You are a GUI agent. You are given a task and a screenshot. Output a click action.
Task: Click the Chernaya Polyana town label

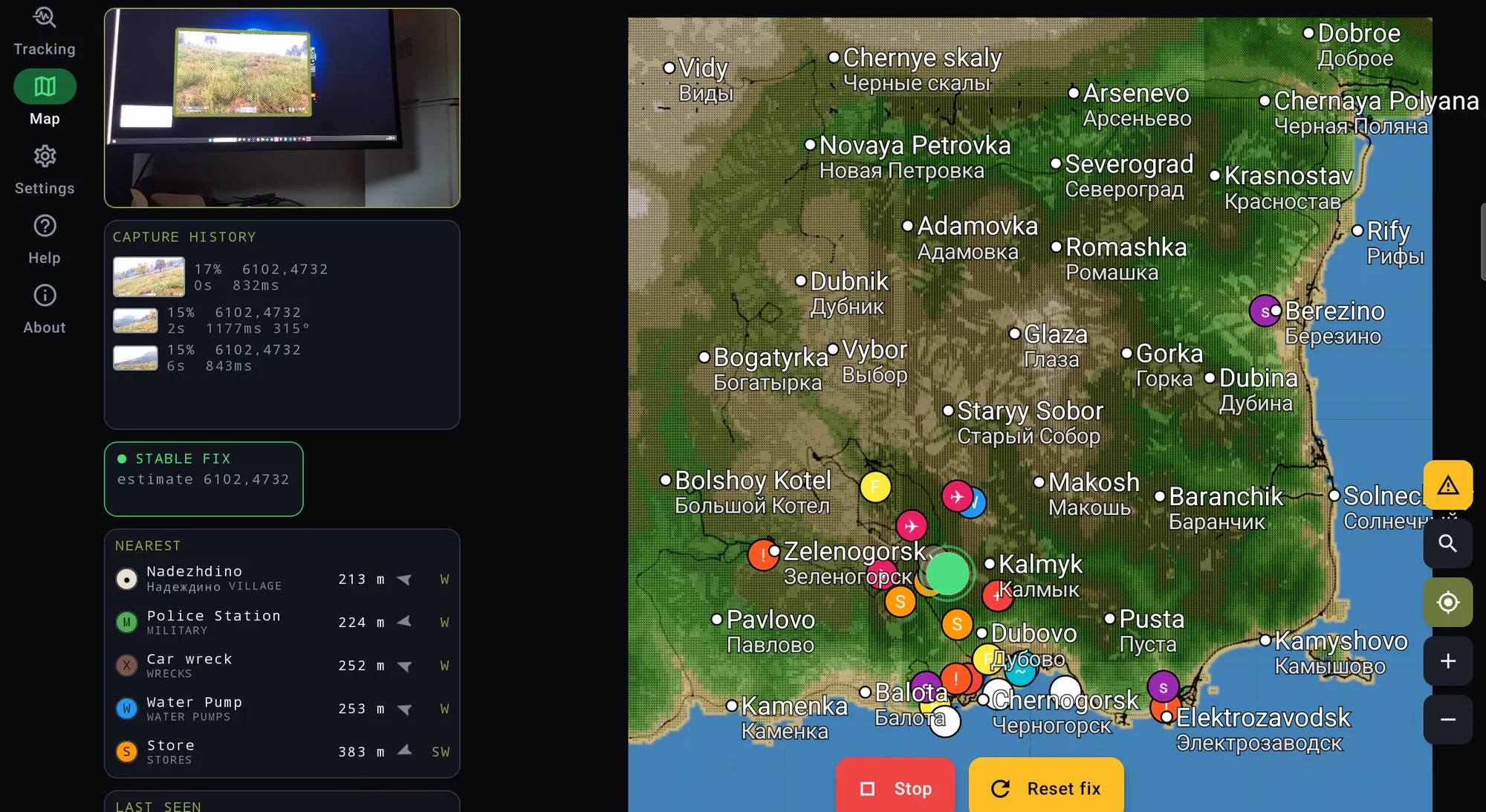pyautogui.click(x=1376, y=101)
